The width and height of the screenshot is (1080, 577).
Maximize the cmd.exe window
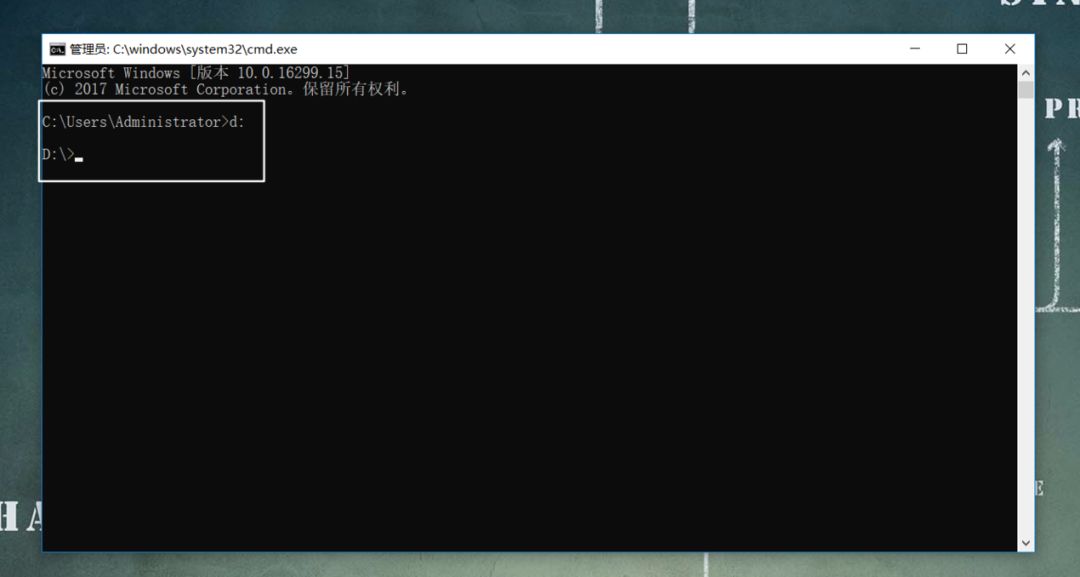(x=962, y=49)
